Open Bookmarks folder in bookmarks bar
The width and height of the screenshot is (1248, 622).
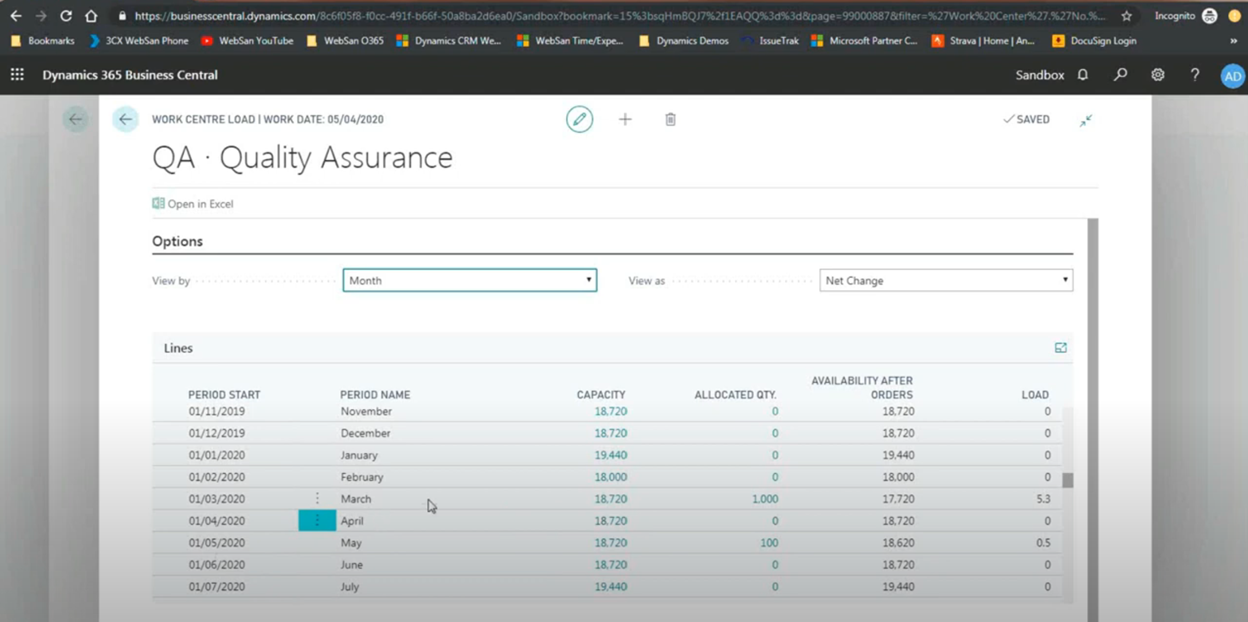tap(42, 41)
